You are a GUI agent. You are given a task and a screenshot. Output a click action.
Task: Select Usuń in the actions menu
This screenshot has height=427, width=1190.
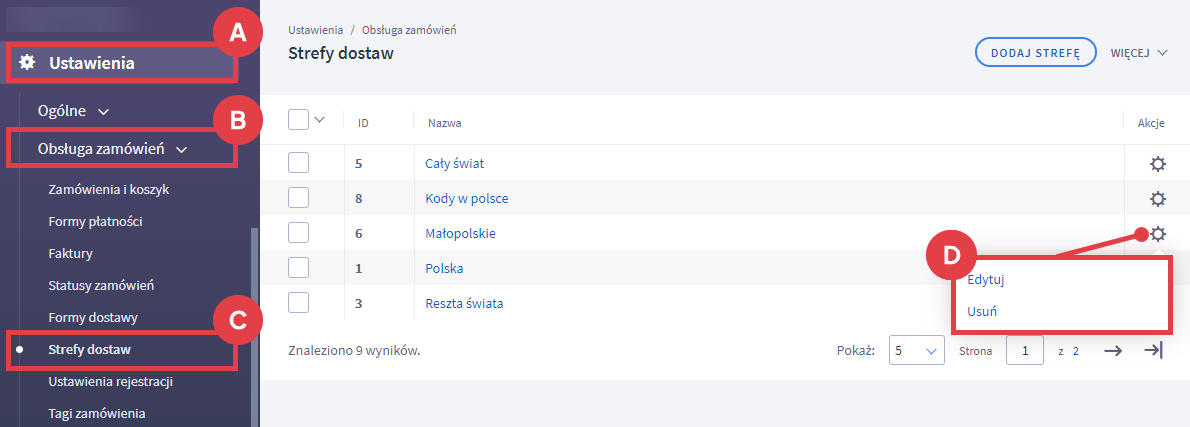(x=981, y=312)
